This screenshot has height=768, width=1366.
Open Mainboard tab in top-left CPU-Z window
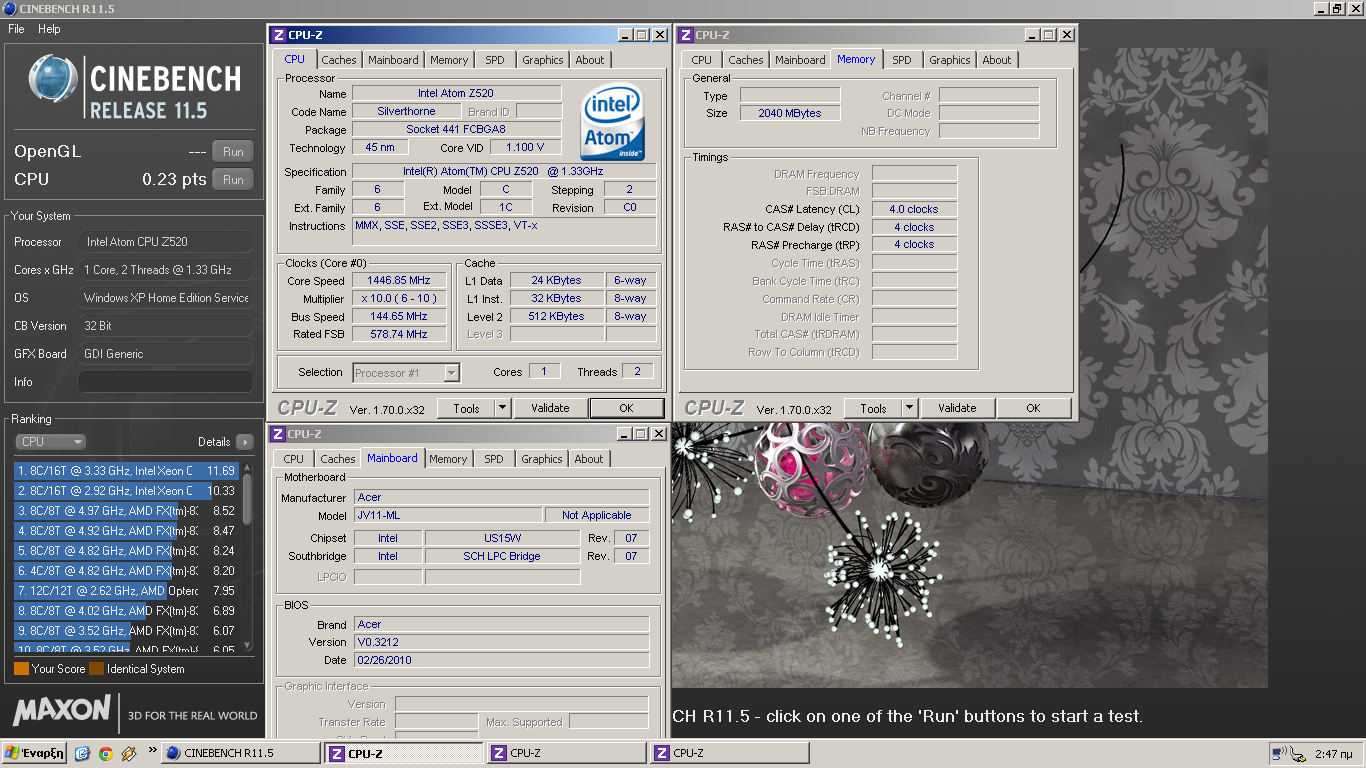(x=393, y=60)
